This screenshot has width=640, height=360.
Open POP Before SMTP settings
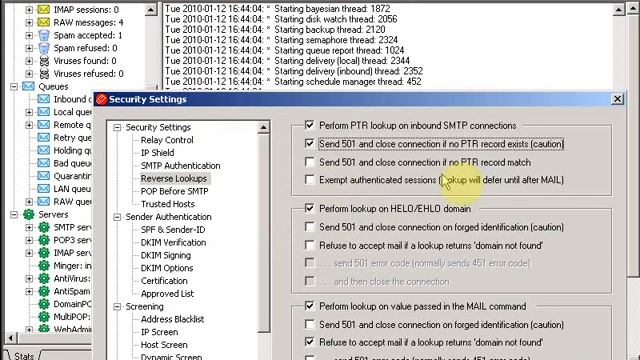pos(174,191)
